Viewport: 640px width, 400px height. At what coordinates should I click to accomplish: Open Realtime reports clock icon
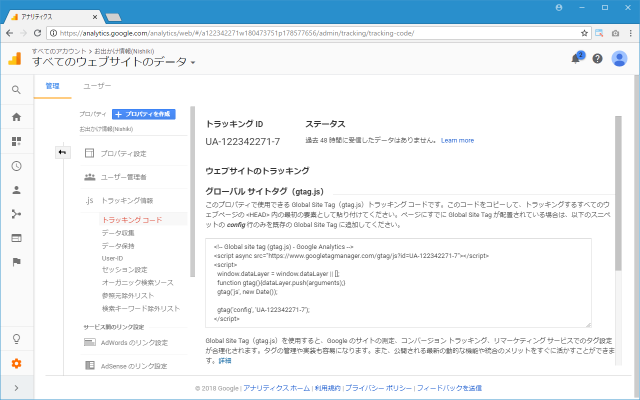point(16,165)
